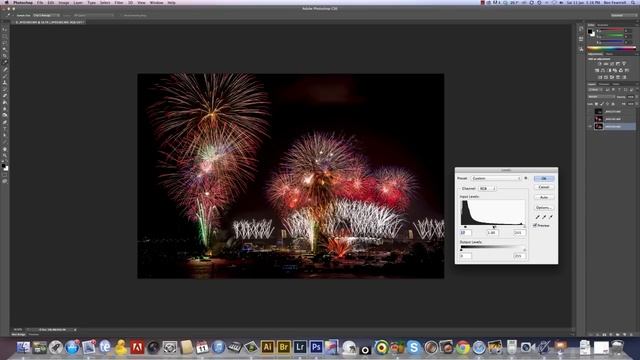Add a Color Balance adjustment
The image size is (640, 360).
coord(602,70)
